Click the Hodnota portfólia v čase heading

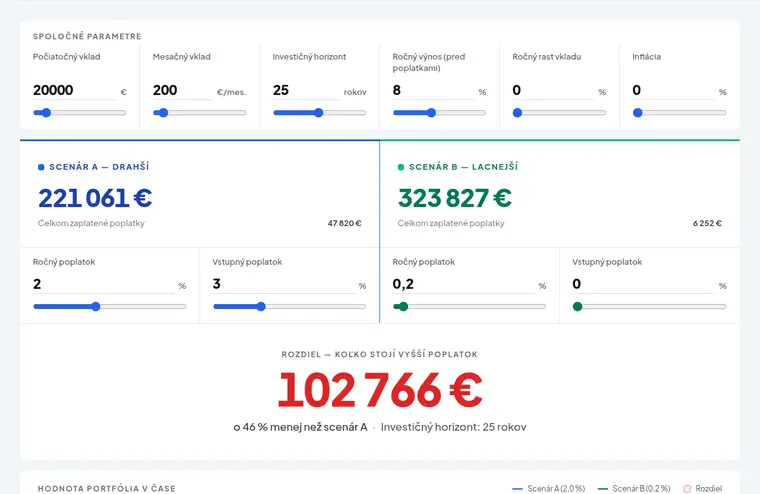tap(107, 489)
